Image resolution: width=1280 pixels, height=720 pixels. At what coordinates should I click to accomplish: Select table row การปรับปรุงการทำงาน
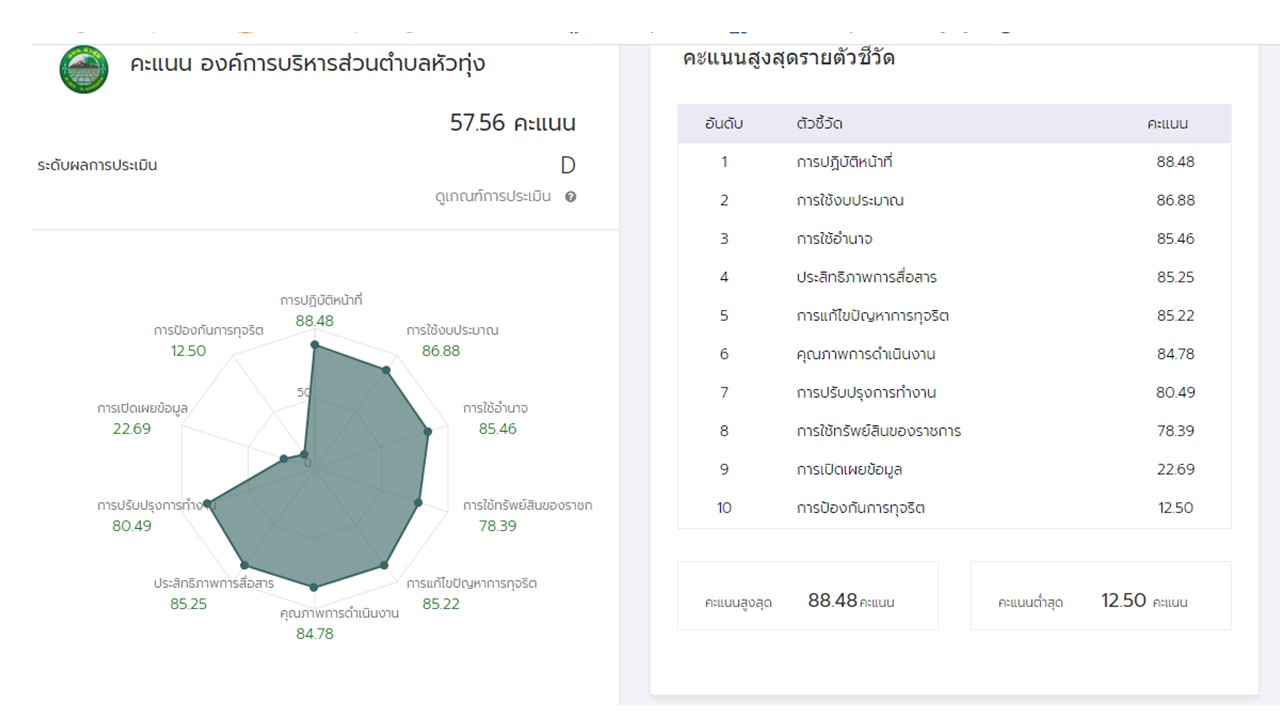point(954,392)
